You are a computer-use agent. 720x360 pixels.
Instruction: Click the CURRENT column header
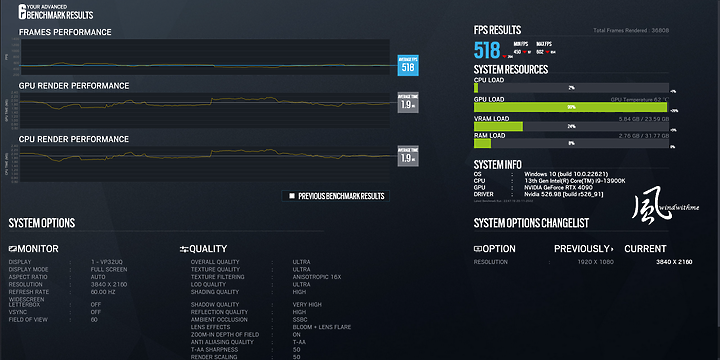pyautogui.click(x=645, y=249)
